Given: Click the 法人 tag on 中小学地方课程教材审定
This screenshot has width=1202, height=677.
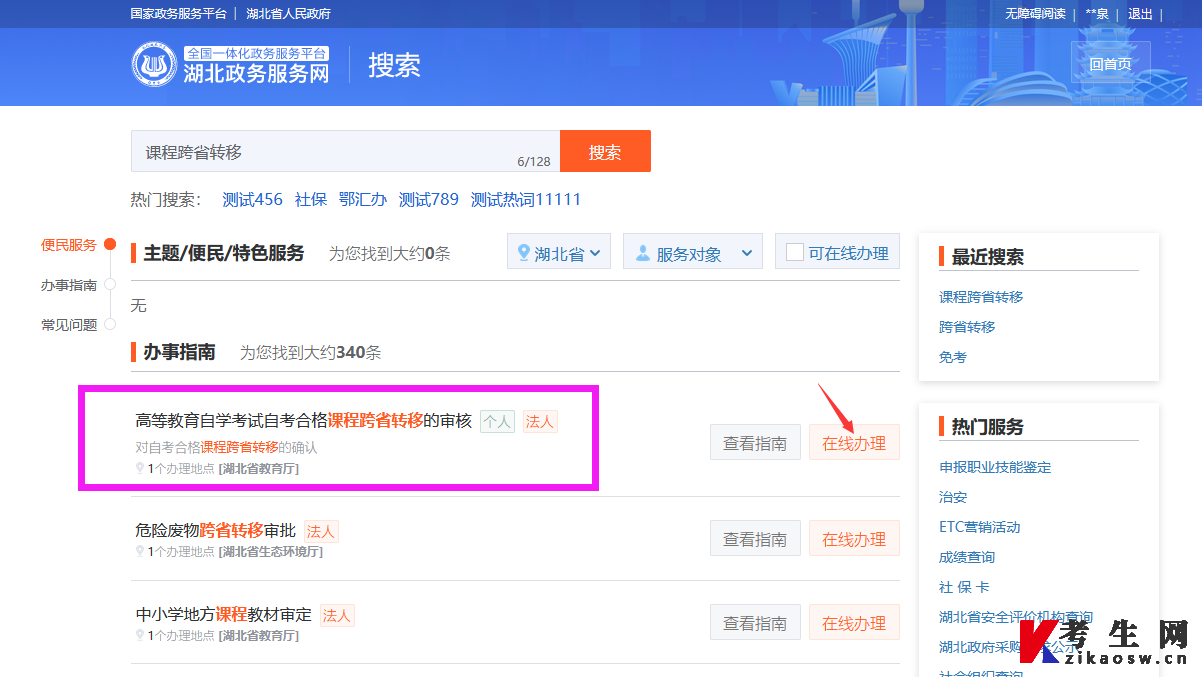Looking at the screenshot, I should [337, 616].
